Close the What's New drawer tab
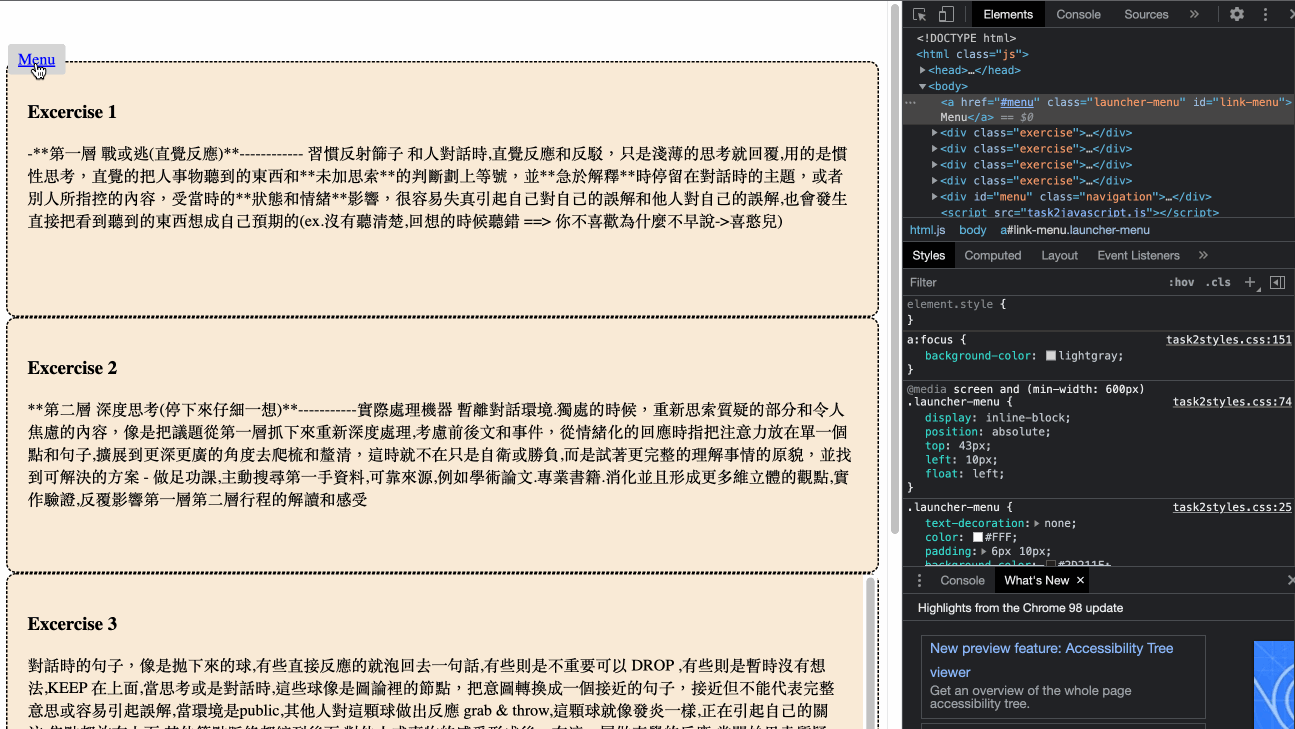The image size is (1295, 729). point(1080,580)
